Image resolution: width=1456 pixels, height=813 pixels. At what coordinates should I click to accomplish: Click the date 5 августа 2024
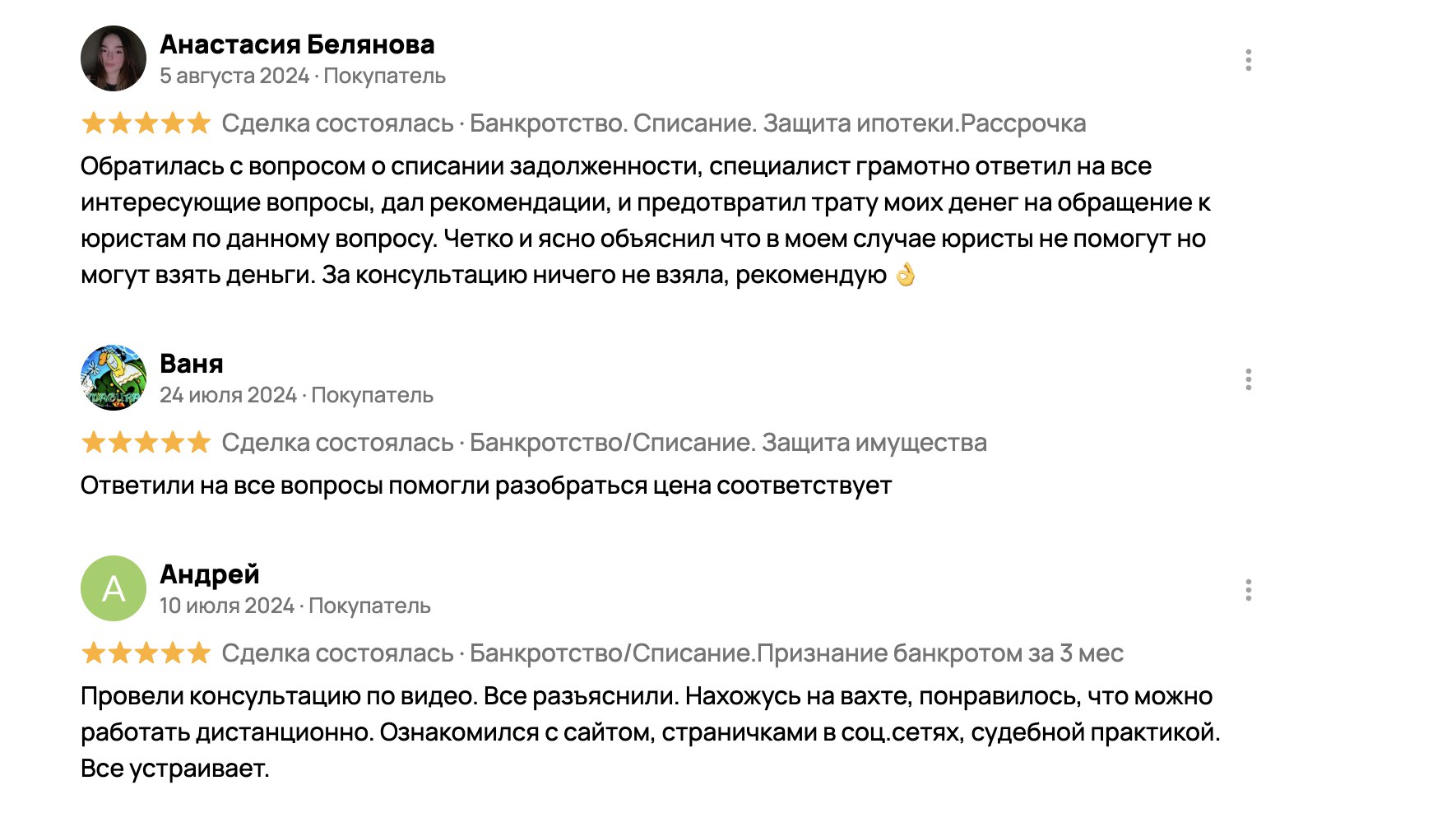coord(234,76)
